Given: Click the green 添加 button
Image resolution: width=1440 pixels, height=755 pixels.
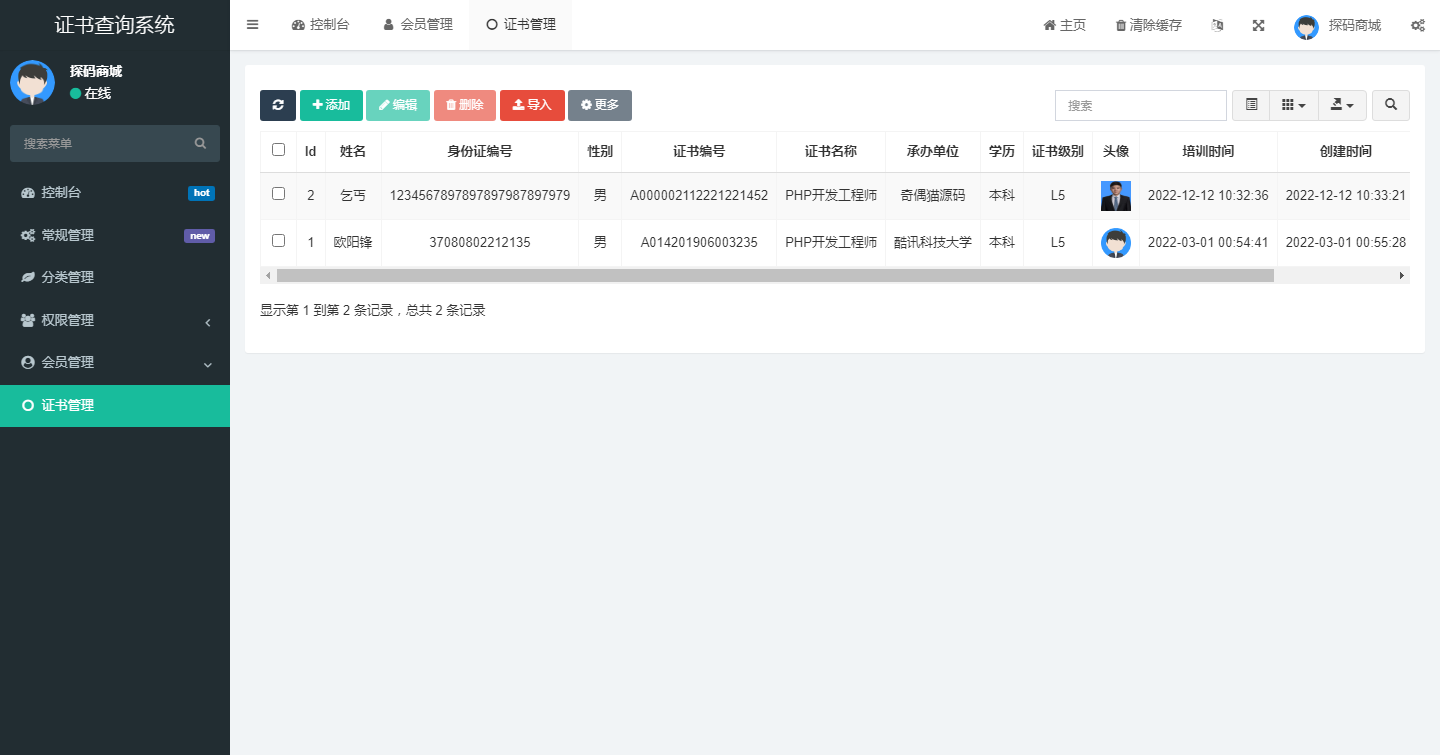Looking at the screenshot, I should pos(331,105).
